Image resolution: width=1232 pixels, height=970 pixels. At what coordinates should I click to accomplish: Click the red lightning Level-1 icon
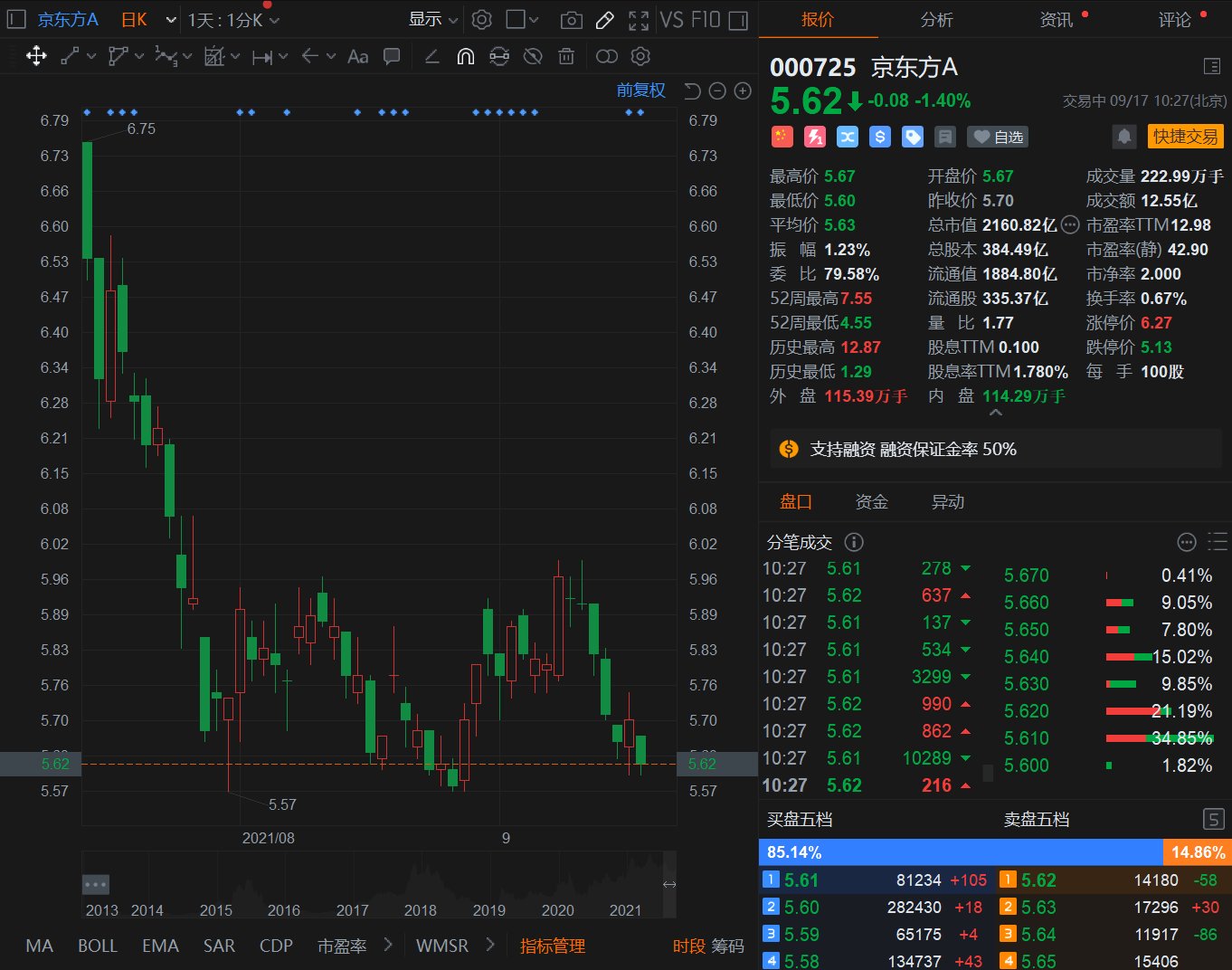tap(815, 137)
